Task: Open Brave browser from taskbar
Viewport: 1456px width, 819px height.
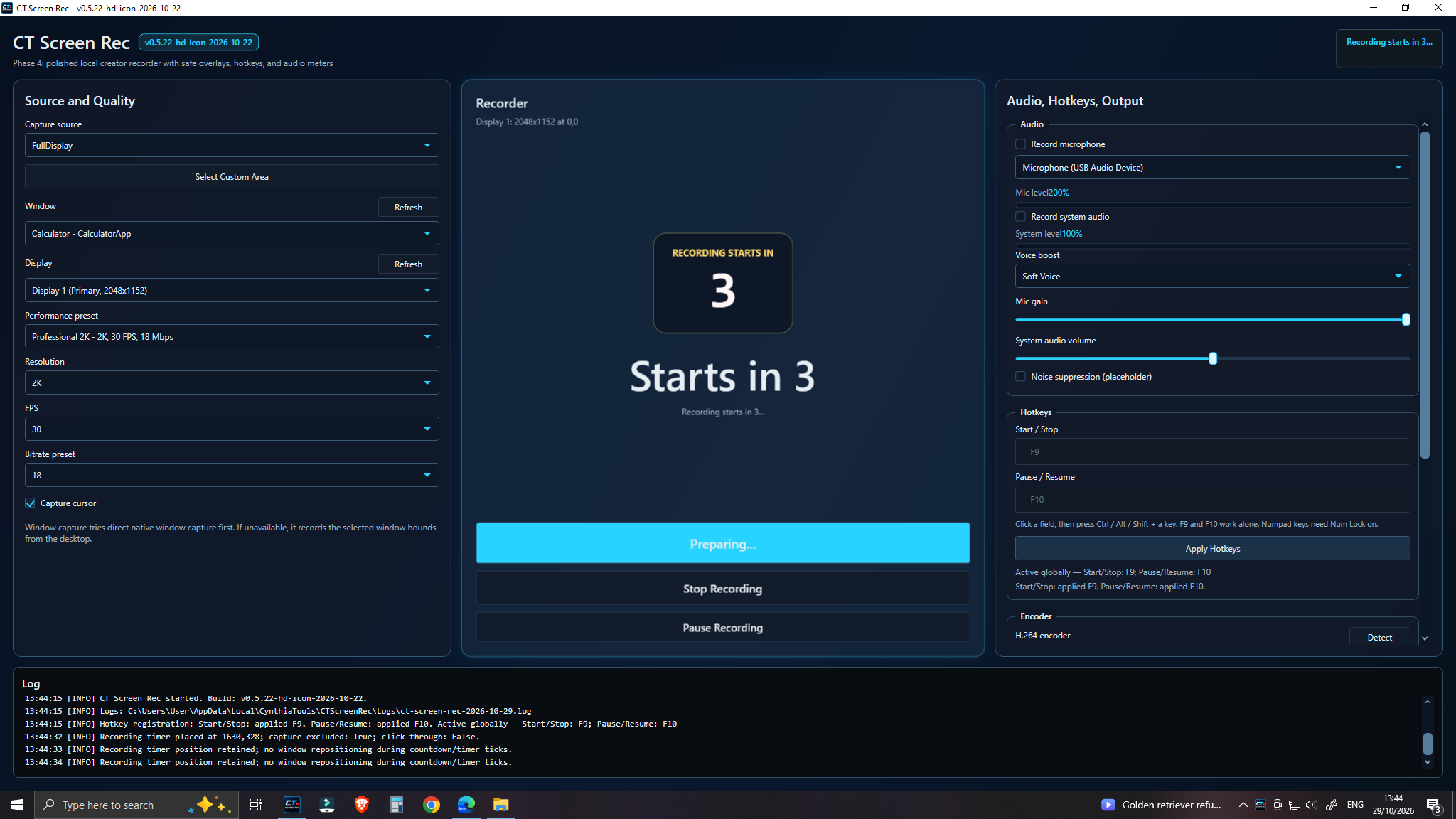Action: click(x=362, y=805)
